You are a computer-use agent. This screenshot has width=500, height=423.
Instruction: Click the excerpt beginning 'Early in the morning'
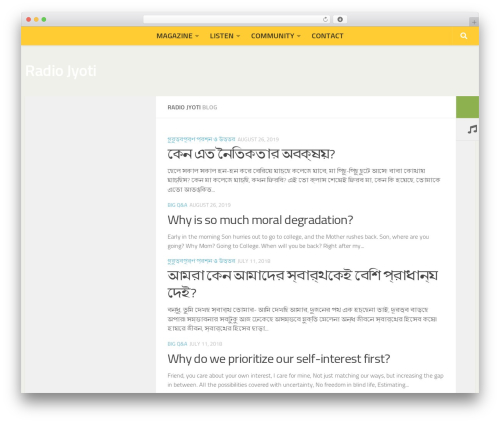[x=298, y=241]
